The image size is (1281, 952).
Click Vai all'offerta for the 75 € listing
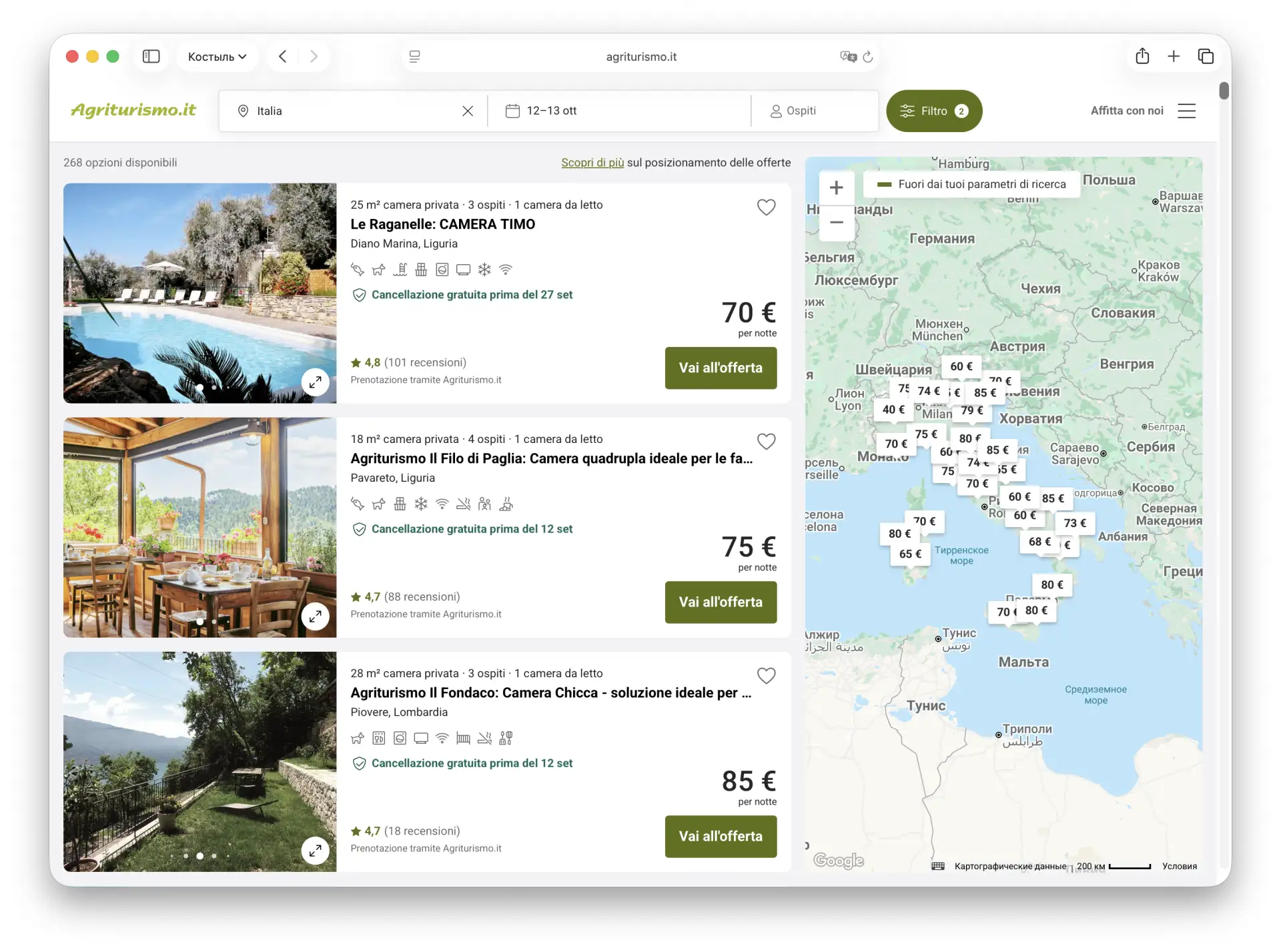(x=721, y=602)
